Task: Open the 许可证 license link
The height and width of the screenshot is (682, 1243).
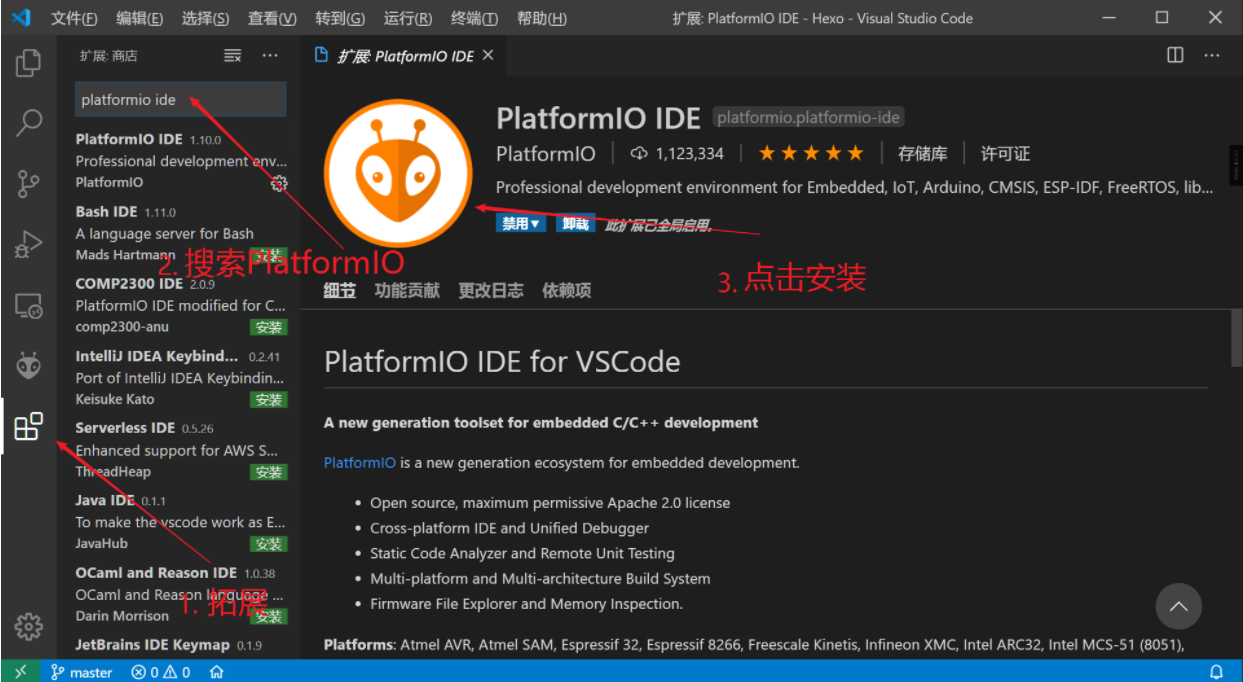Action: 1005,153
